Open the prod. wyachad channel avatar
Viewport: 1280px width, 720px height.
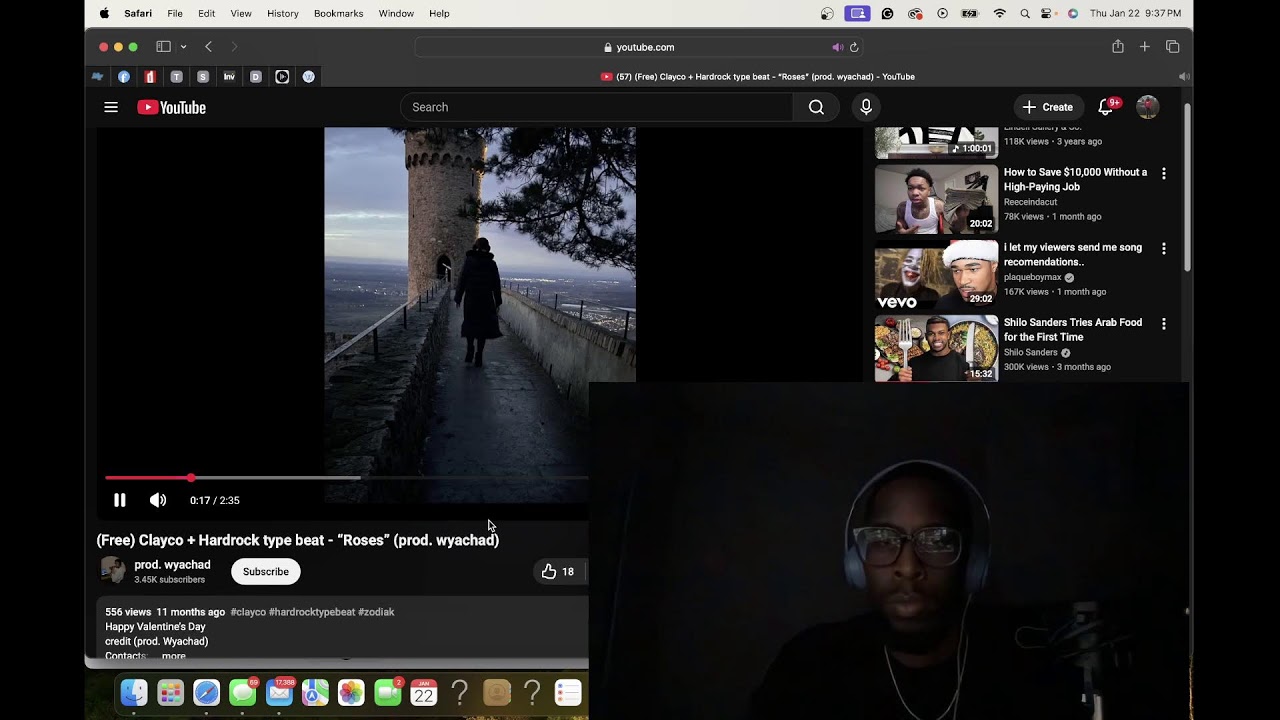pyautogui.click(x=113, y=571)
